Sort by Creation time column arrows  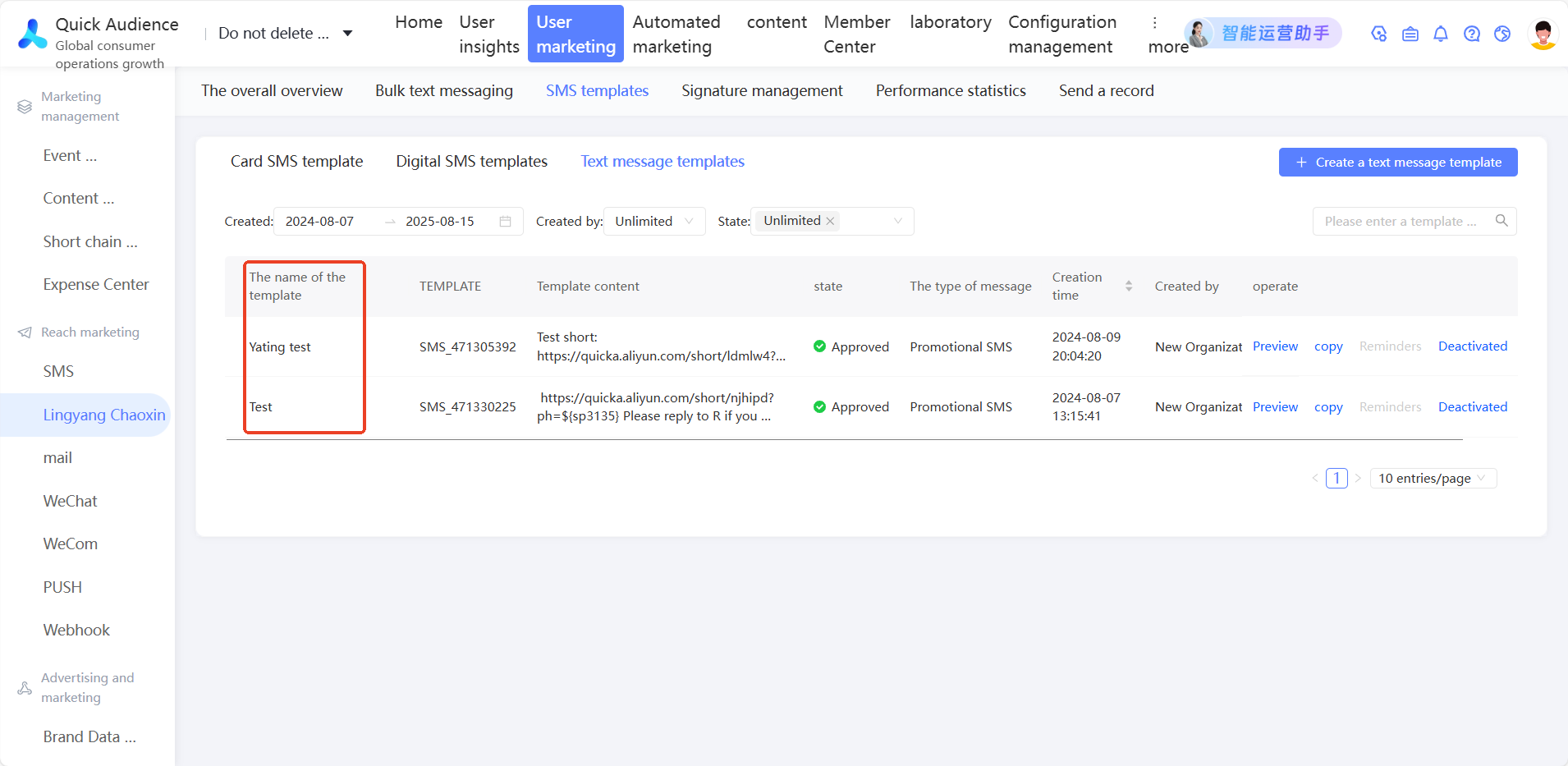pos(1129,286)
